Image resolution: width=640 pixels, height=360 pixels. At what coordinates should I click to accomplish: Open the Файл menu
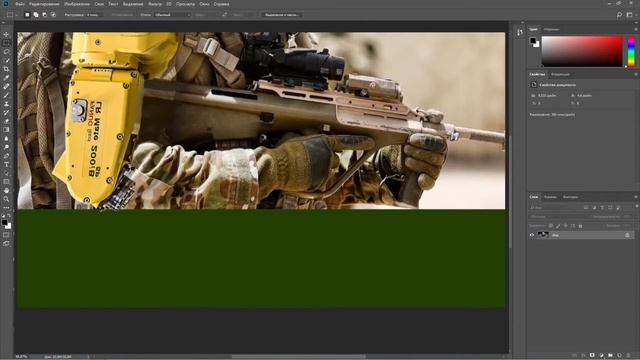point(20,4)
